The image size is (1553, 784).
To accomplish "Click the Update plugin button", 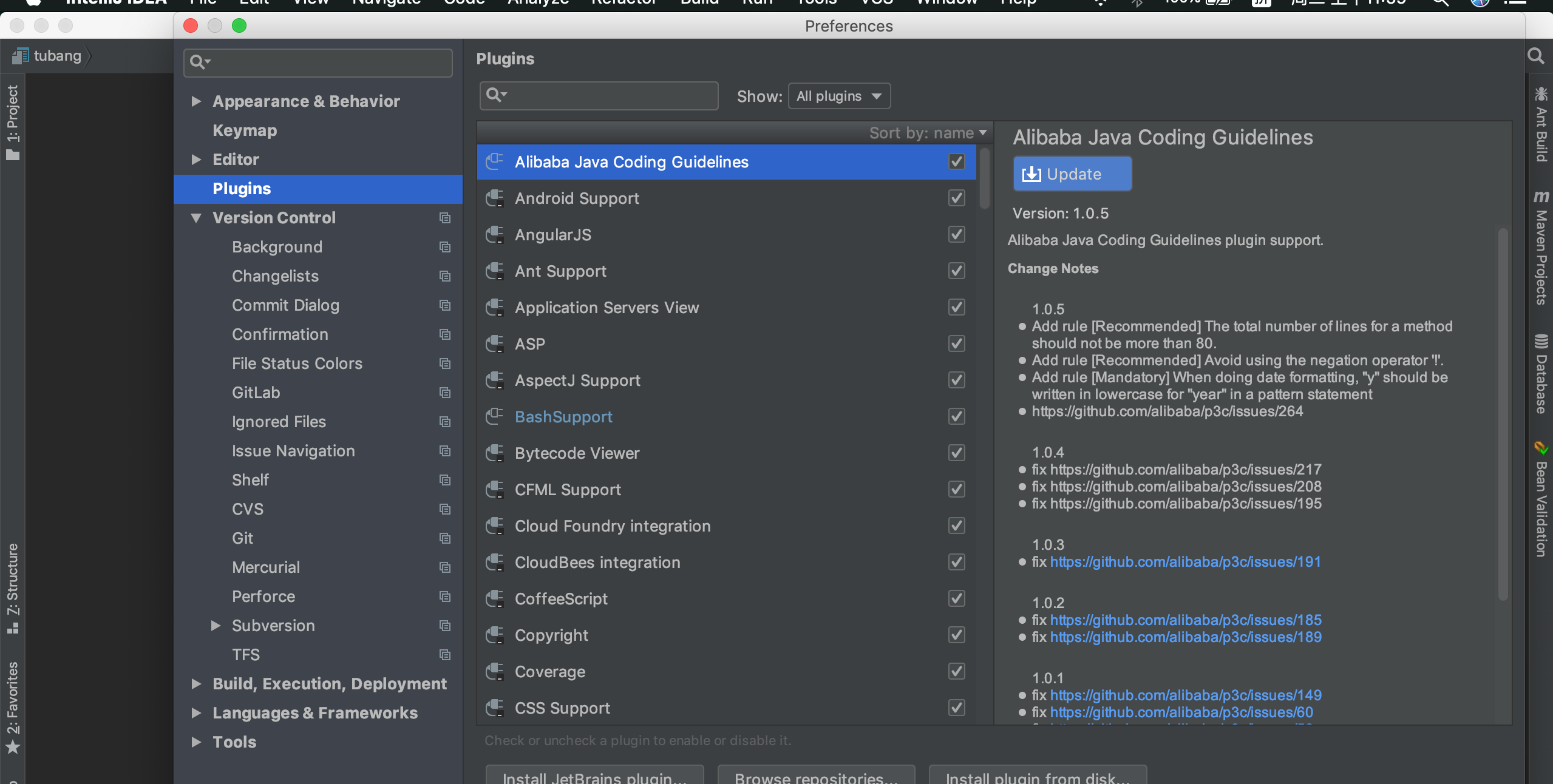I will point(1072,174).
